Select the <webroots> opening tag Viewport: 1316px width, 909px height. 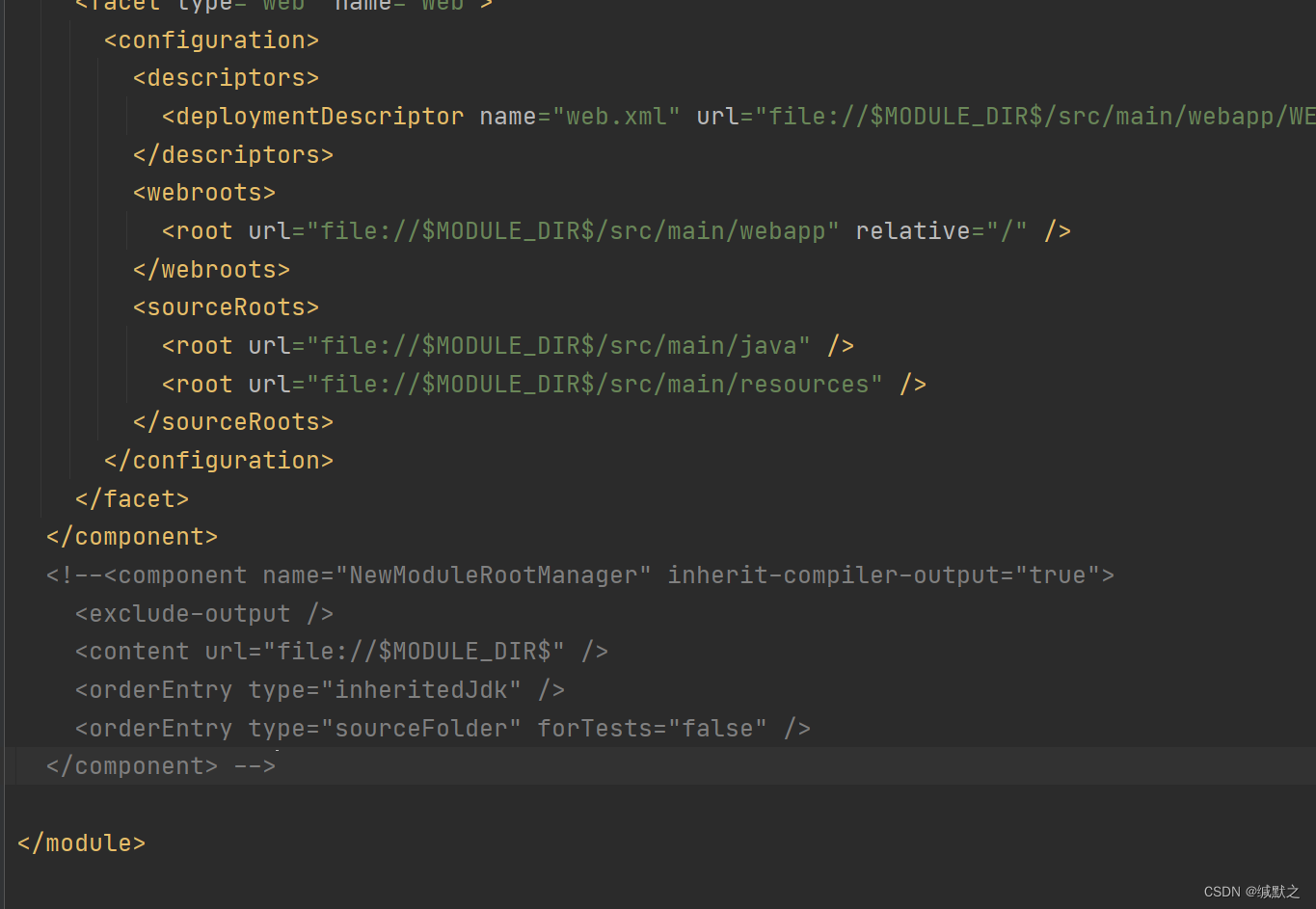tap(203, 192)
